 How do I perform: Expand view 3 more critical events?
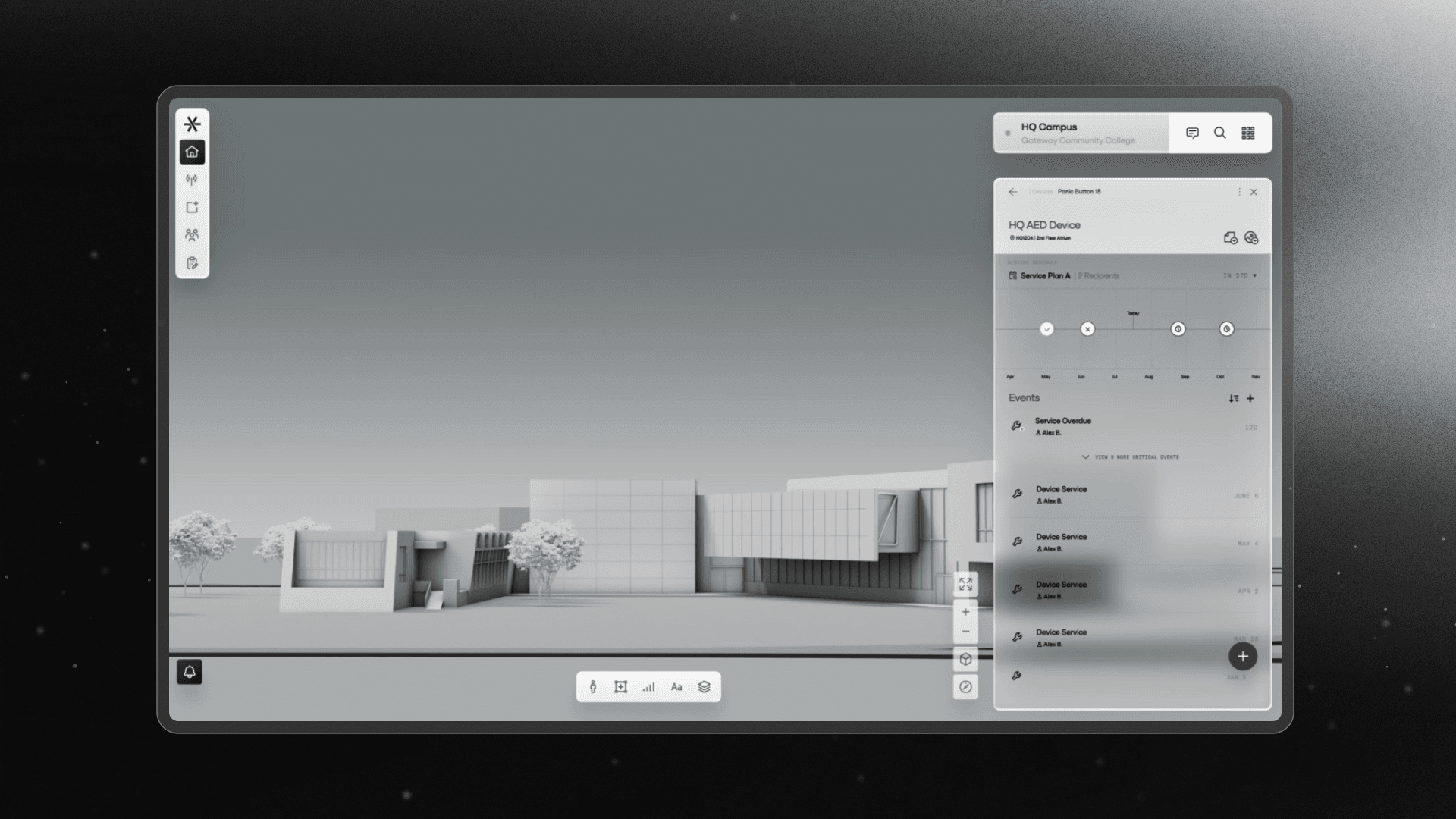pyautogui.click(x=1131, y=457)
